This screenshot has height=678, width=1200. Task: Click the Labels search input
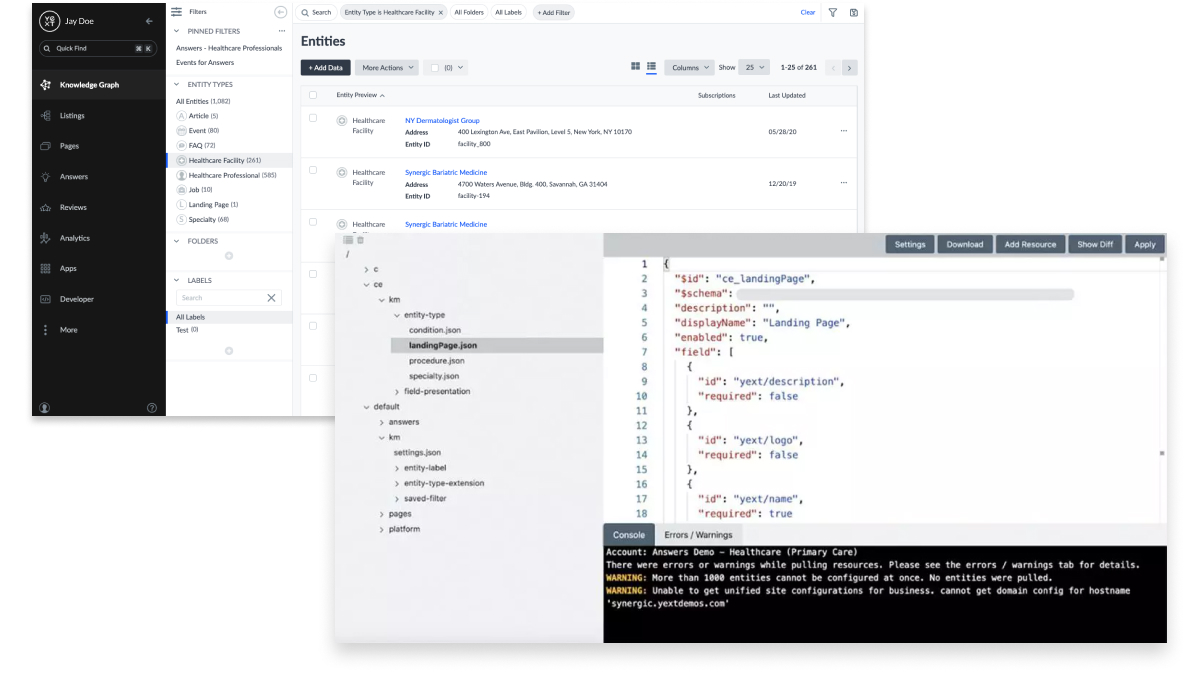coord(219,298)
